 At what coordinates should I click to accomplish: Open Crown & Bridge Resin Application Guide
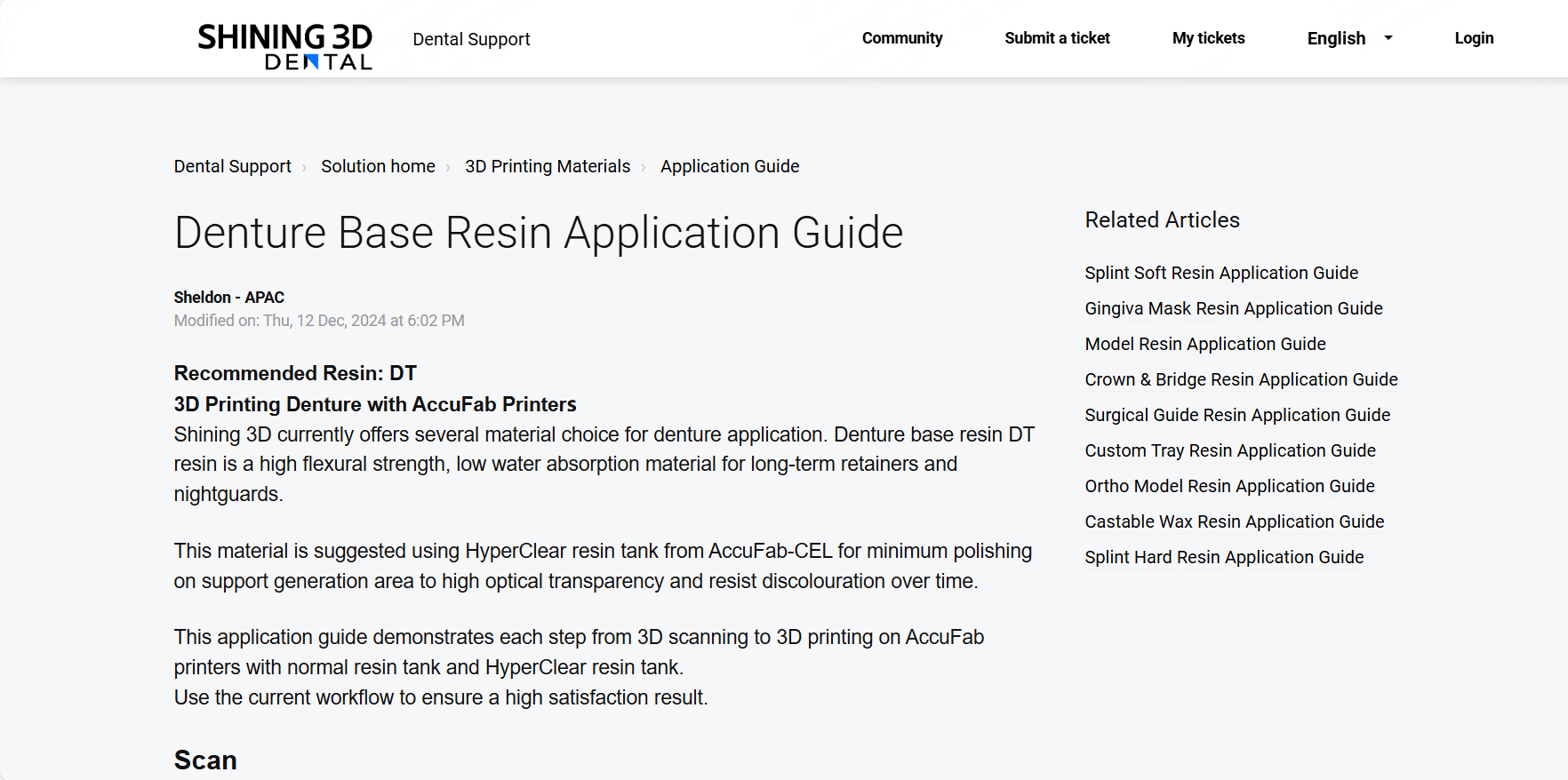click(1241, 379)
